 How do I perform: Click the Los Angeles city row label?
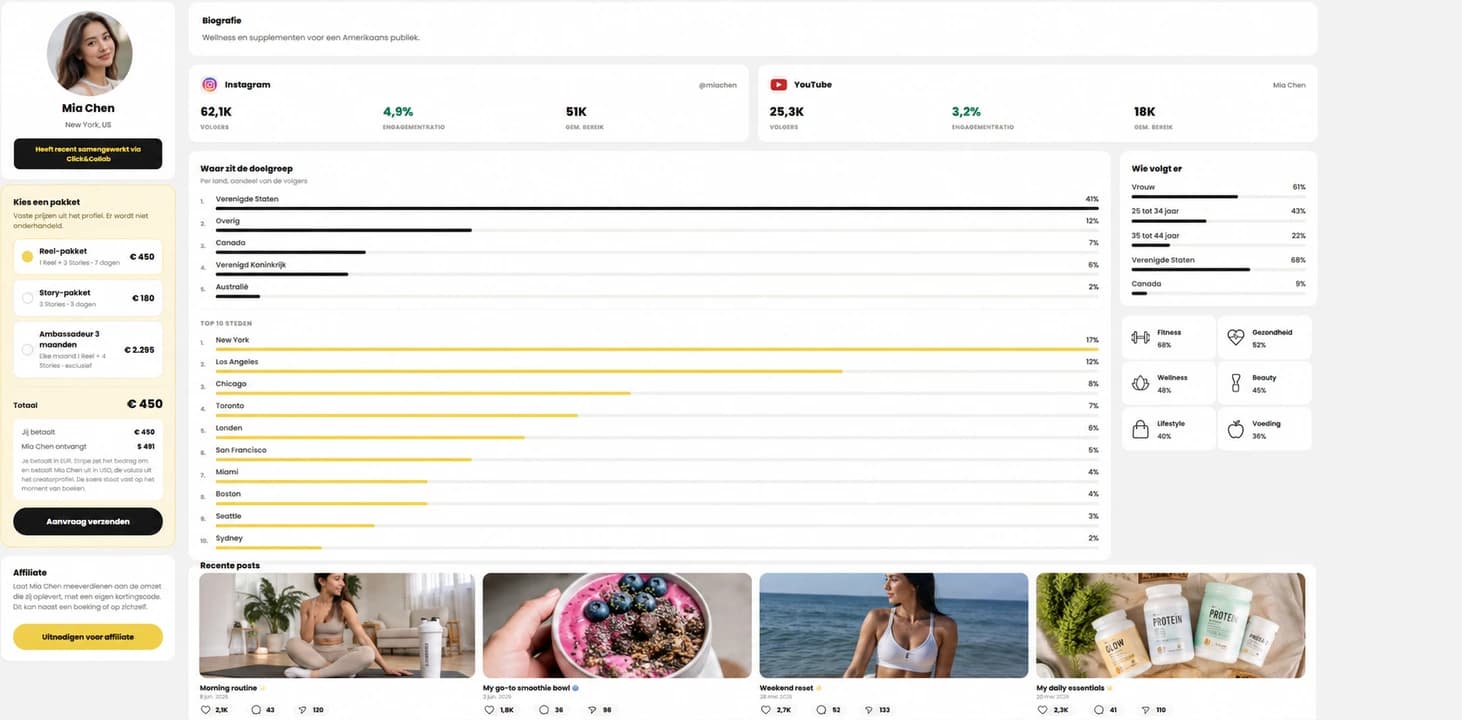point(237,362)
